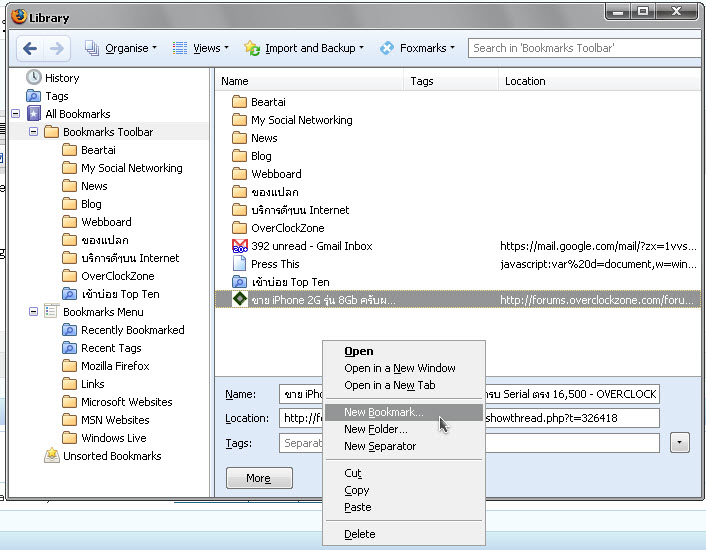
Task: Select History clock icon in sidebar
Action: [x=33, y=77]
